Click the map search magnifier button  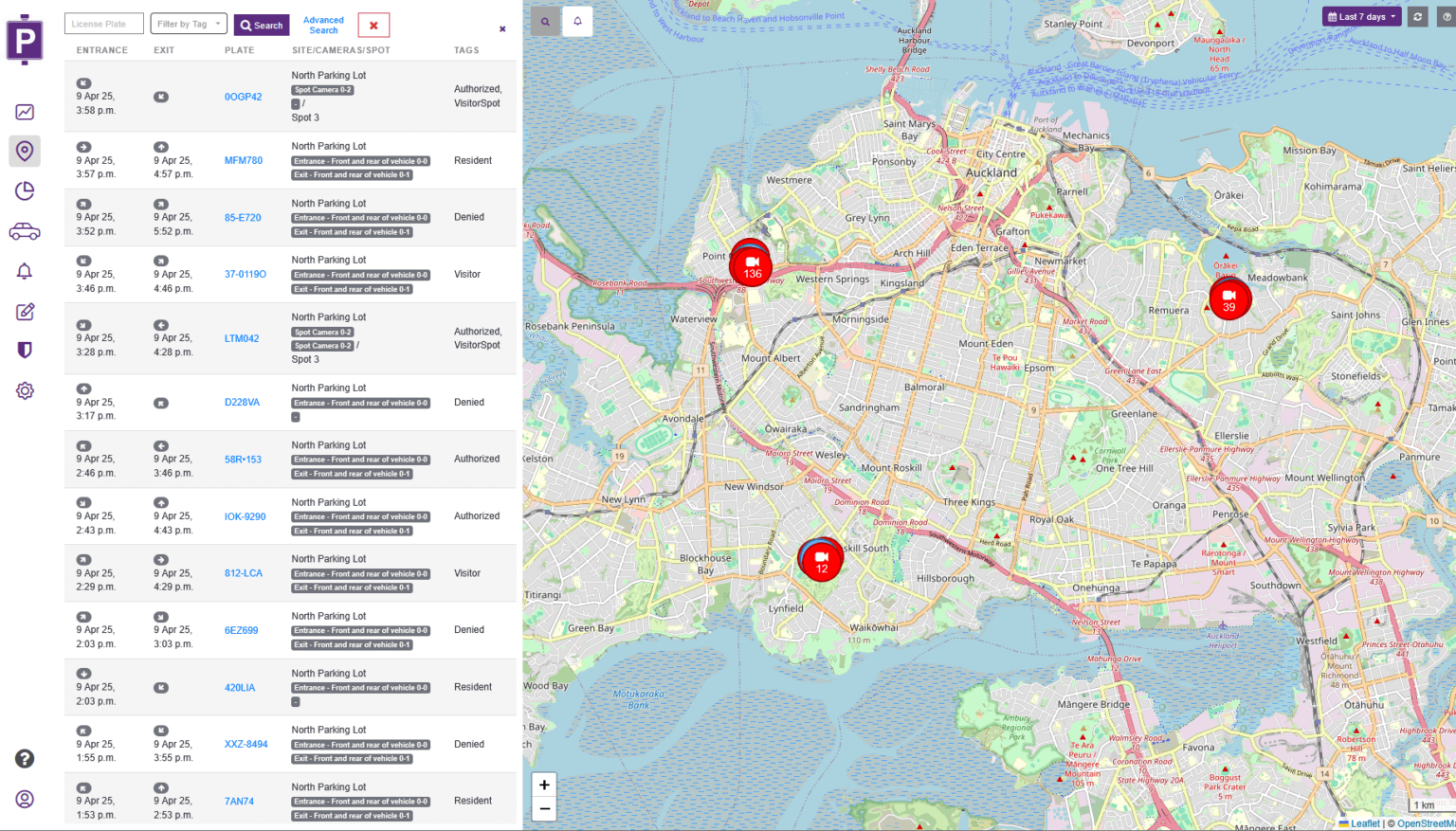[x=545, y=21]
